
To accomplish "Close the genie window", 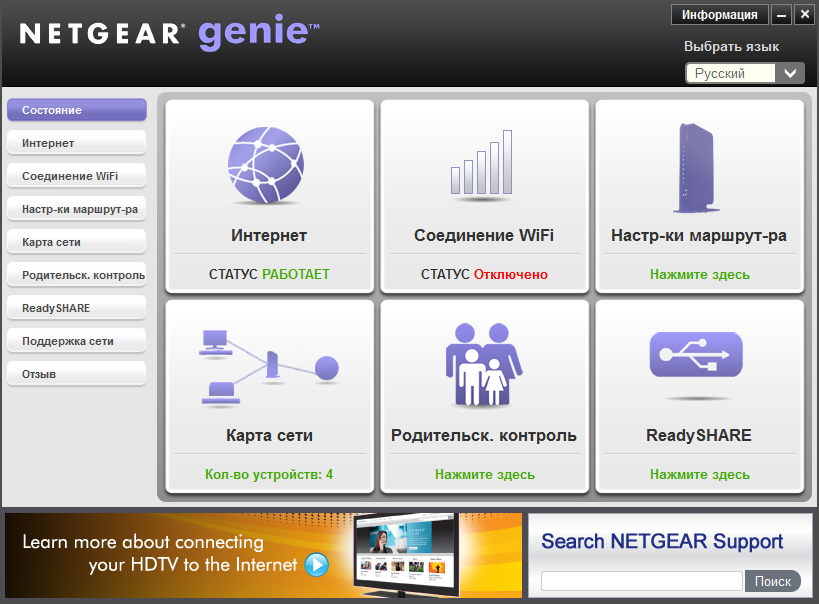I will coord(804,15).
